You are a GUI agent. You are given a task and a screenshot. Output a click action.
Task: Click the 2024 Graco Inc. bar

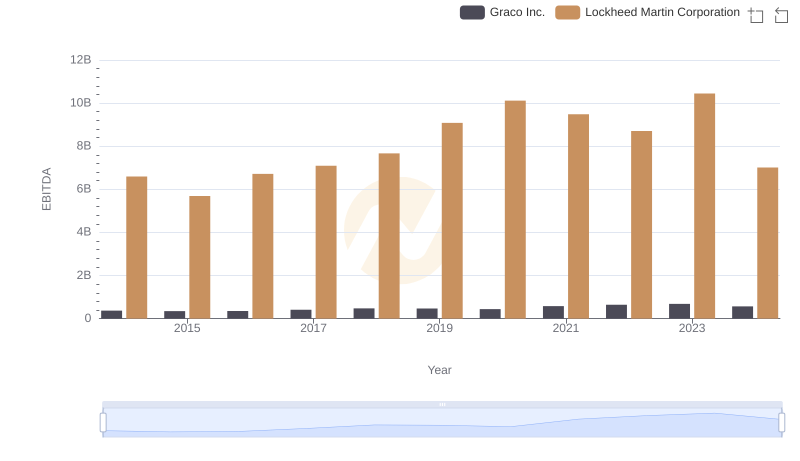pos(742,313)
